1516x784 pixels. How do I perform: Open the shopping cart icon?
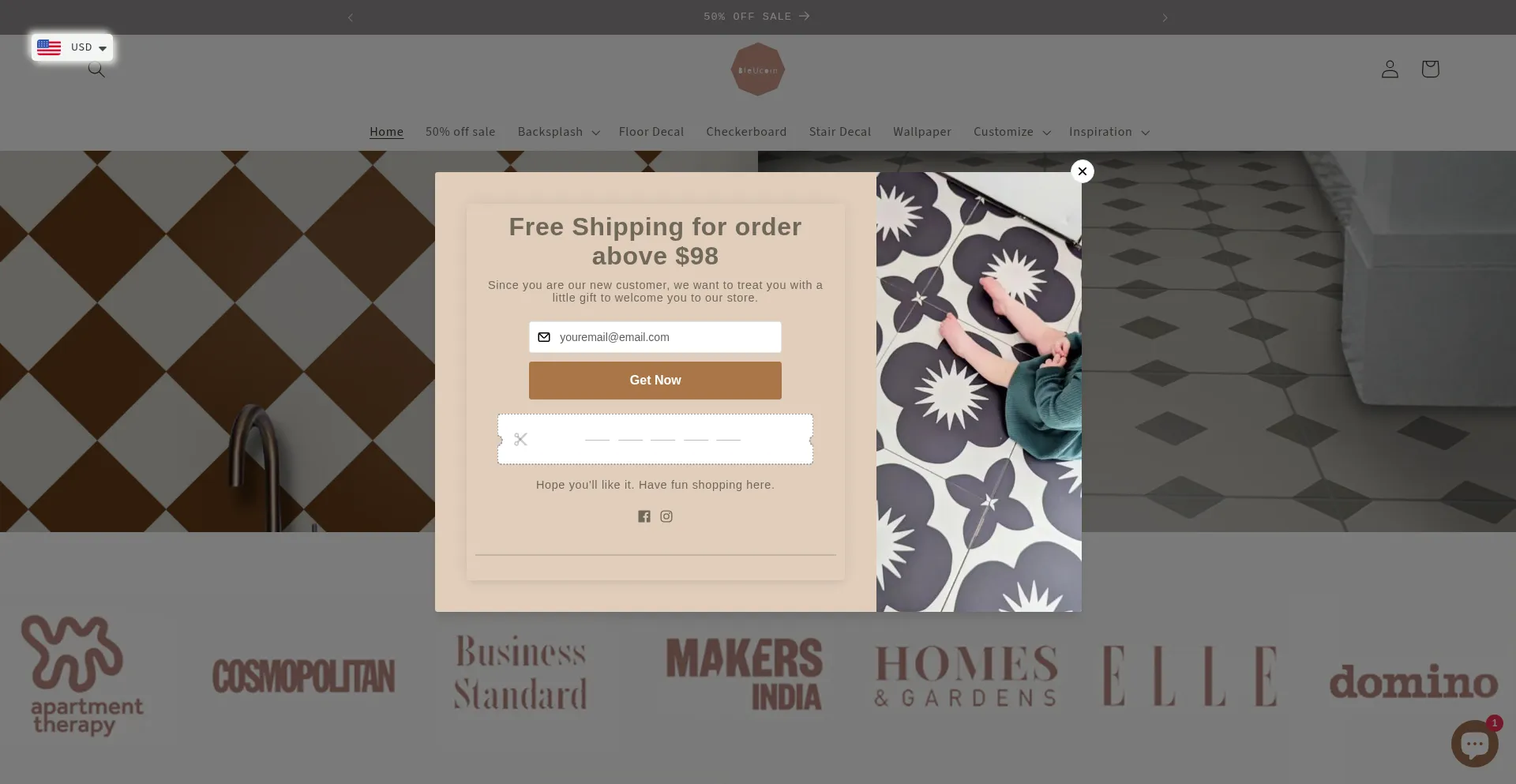(x=1430, y=69)
